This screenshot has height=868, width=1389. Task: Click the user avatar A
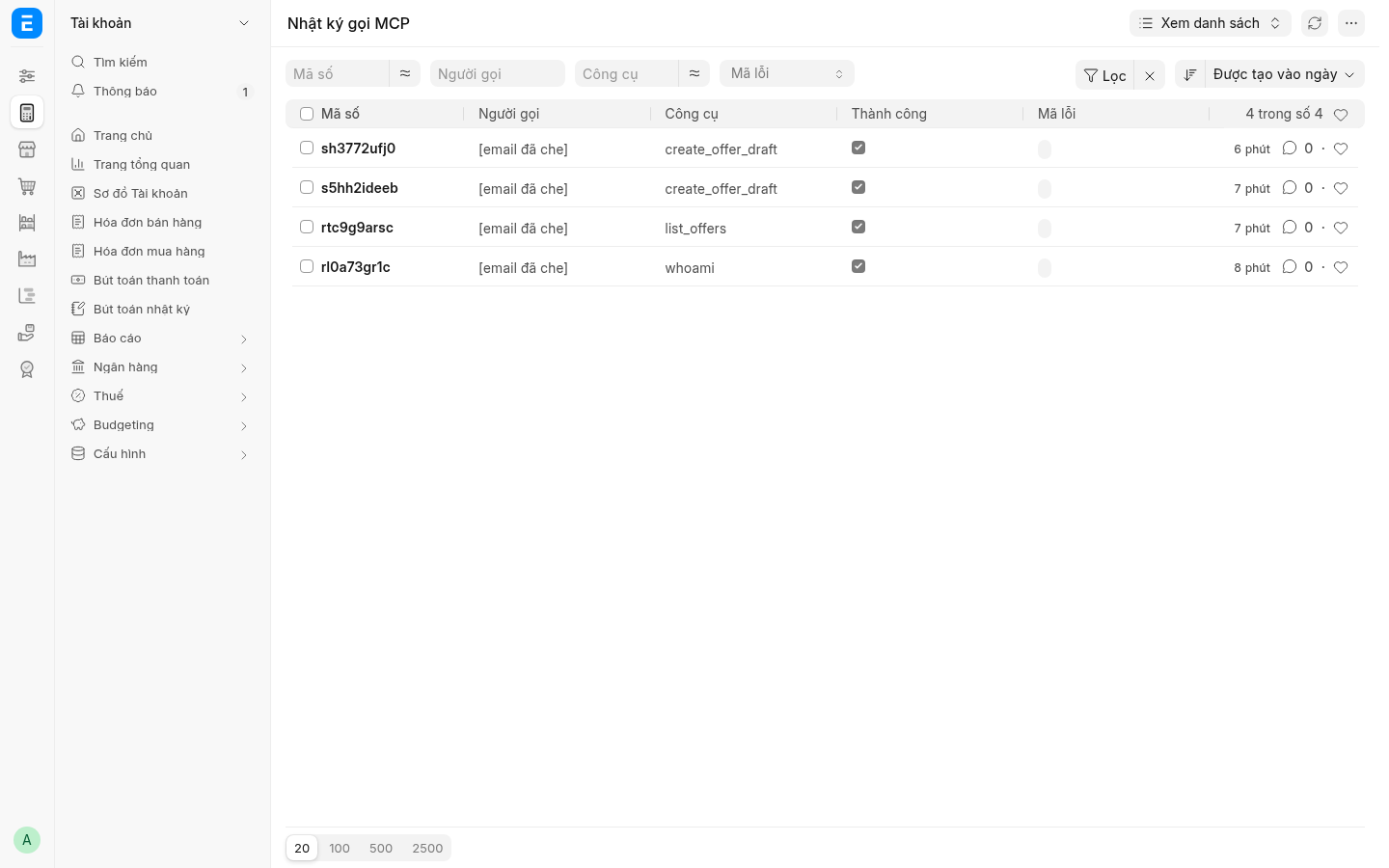coord(27,840)
